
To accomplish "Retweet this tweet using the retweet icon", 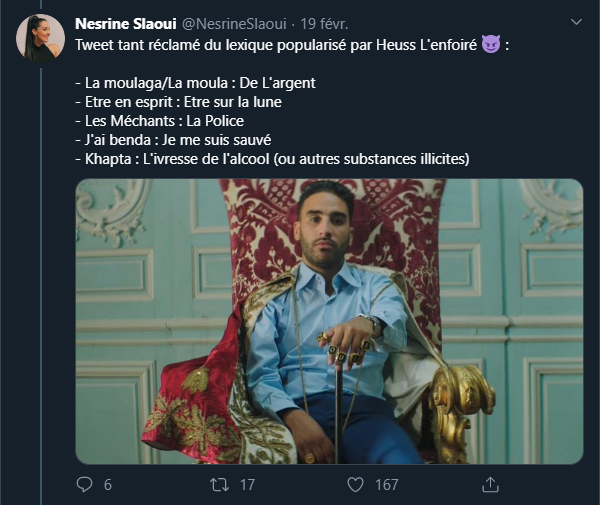I will pyautogui.click(x=218, y=484).
